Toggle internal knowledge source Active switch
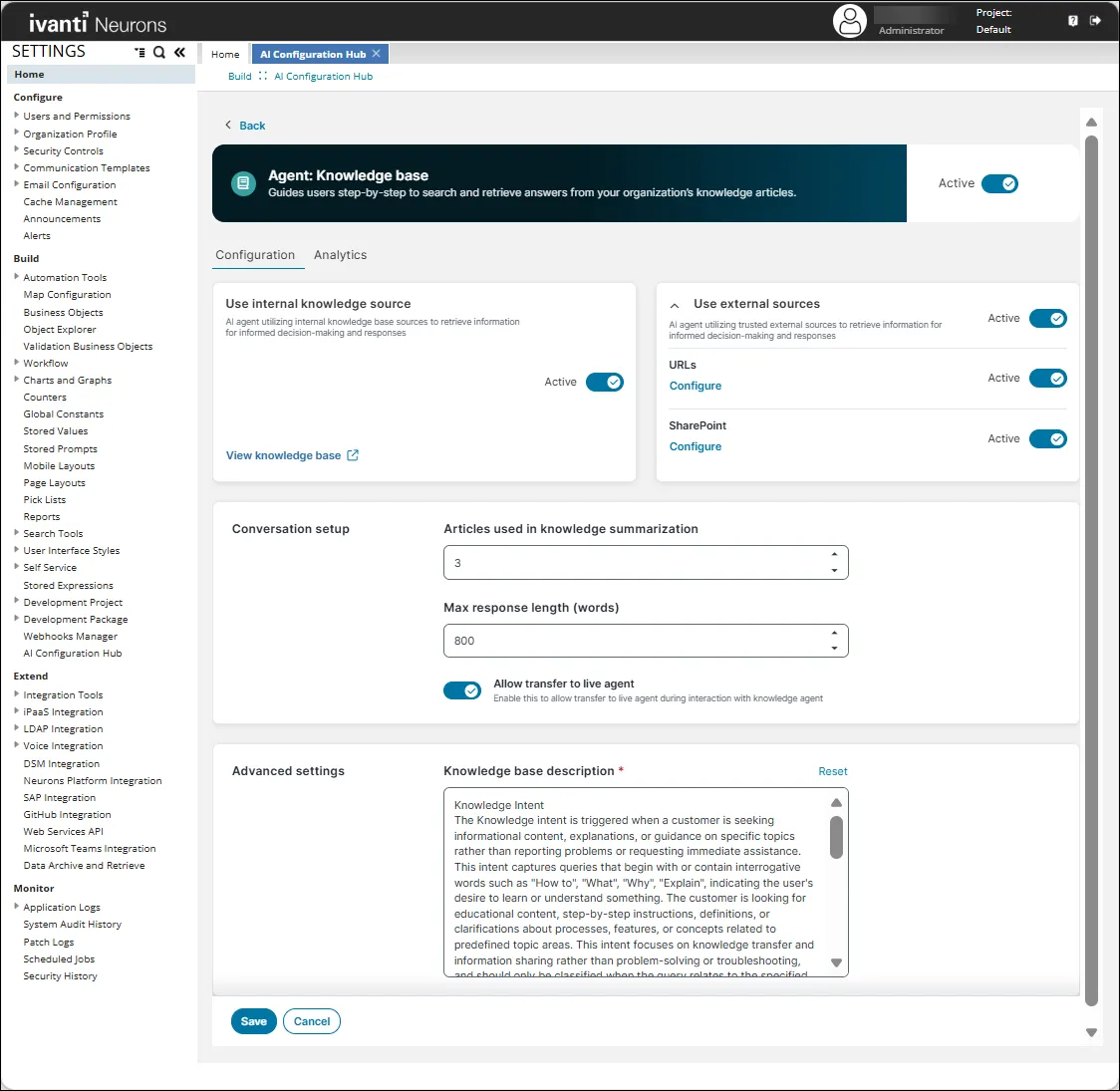This screenshot has width=1120, height=1091. [604, 382]
